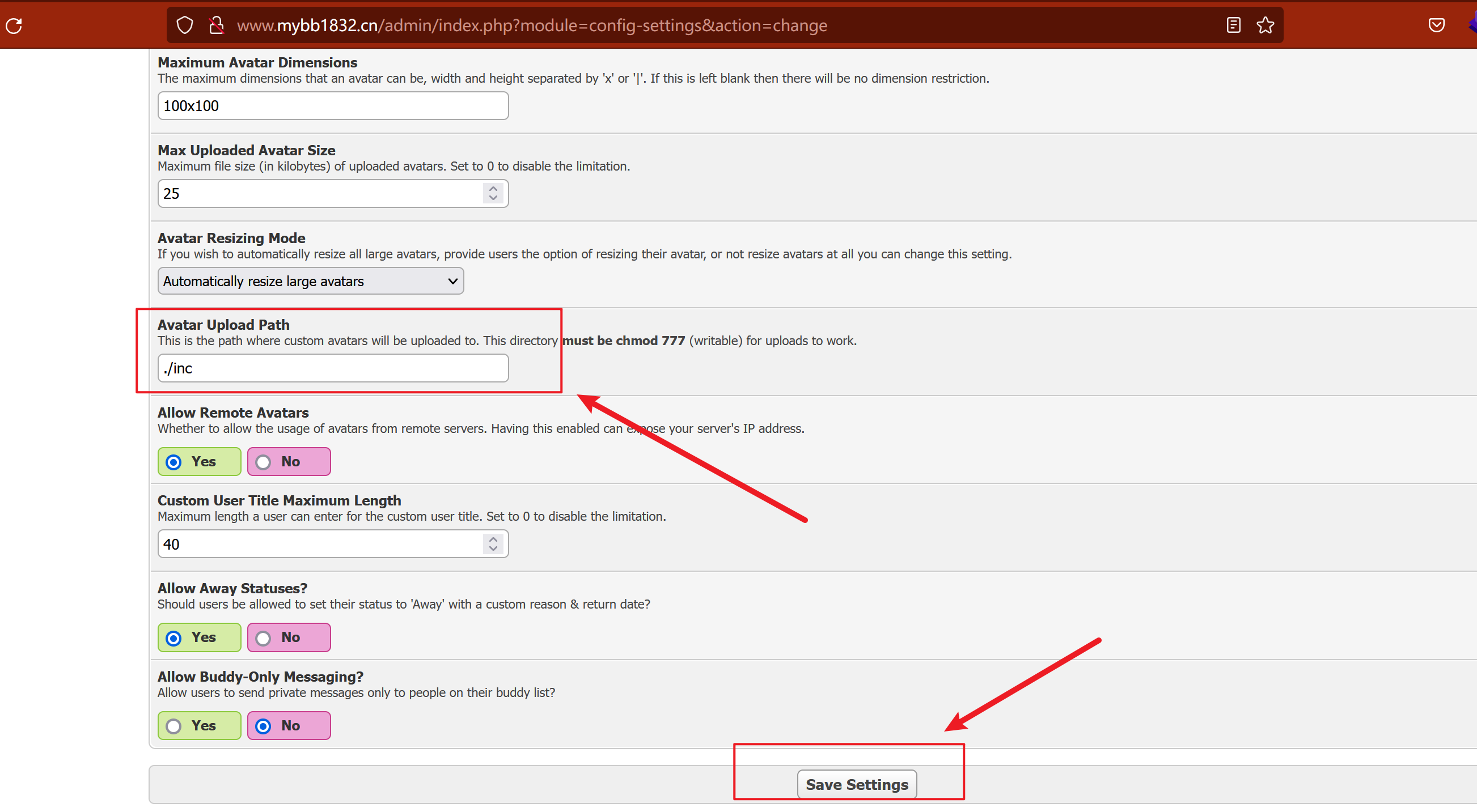This screenshot has width=1477, height=812.
Task: Select Yes for Allow Buddy-Only Messaging
Action: pyautogui.click(x=173, y=726)
